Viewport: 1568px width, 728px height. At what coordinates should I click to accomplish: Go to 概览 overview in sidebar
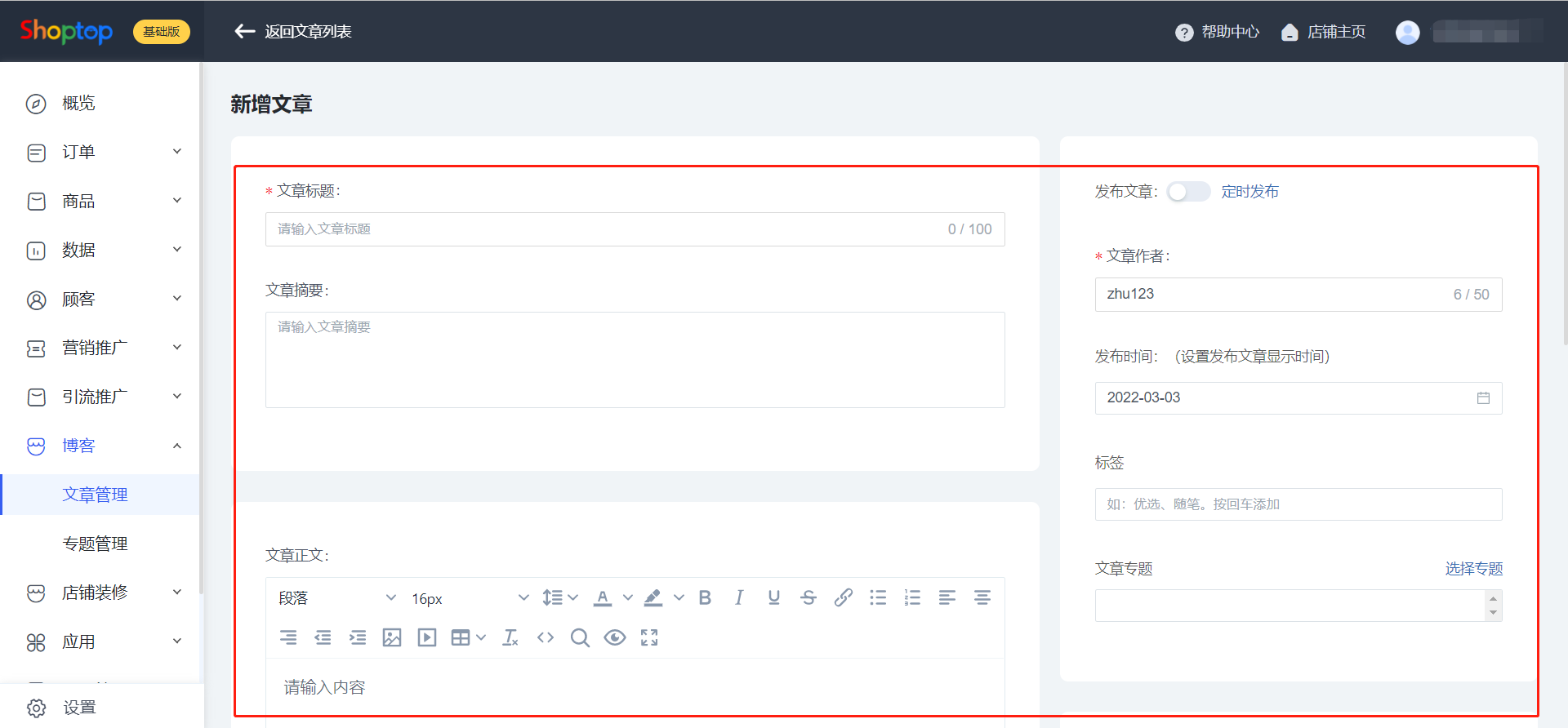click(x=78, y=104)
